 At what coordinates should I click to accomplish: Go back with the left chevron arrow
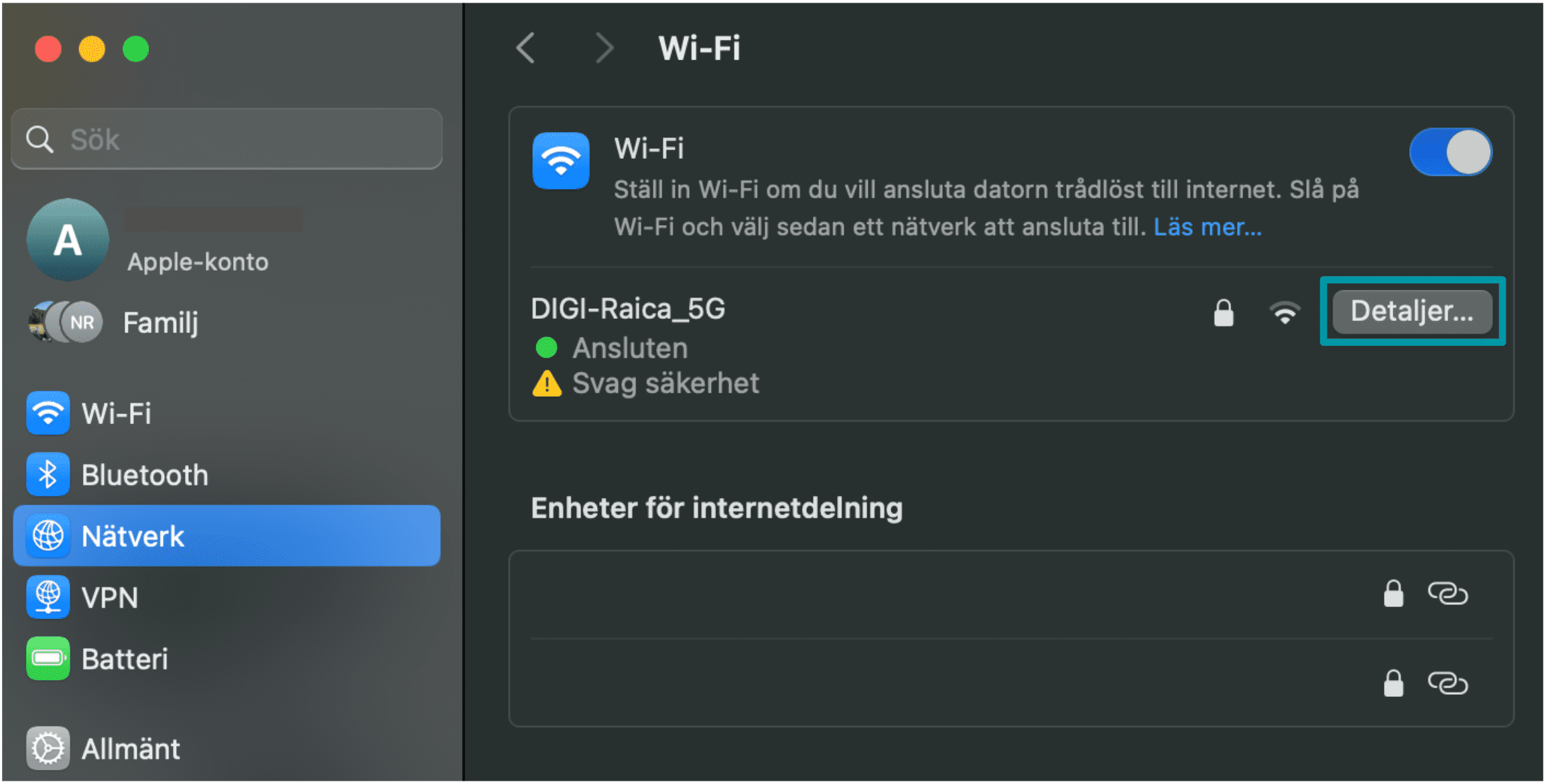pyautogui.click(x=526, y=48)
